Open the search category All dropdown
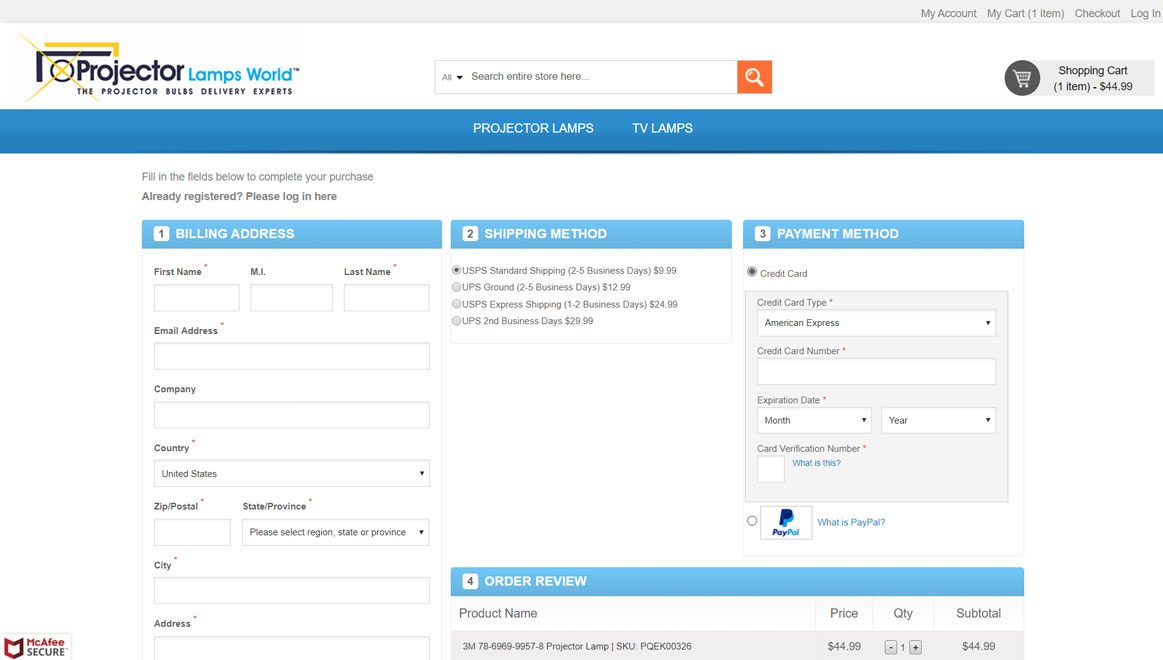 (452, 77)
